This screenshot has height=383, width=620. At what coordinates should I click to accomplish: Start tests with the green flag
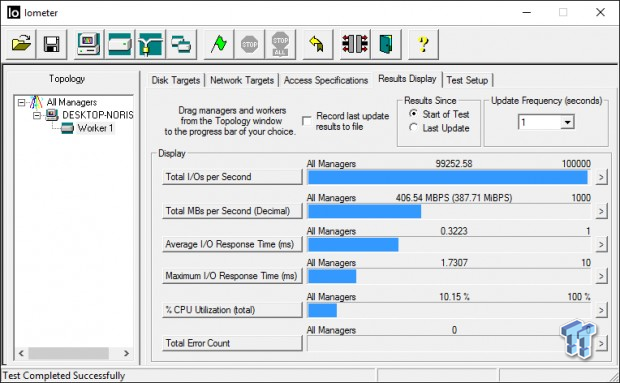tap(219, 44)
